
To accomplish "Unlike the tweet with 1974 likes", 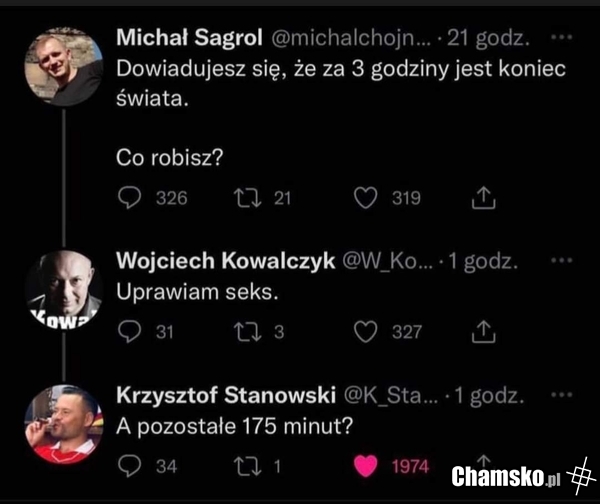I will pyautogui.click(x=365, y=466).
